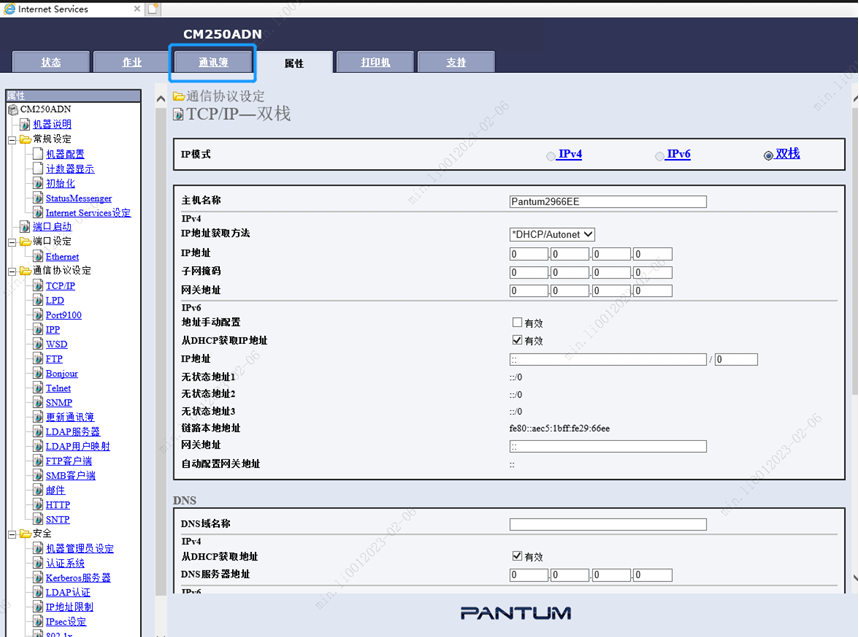Click the document icon beside 计数器显示
Image resolution: width=859 pixels, height=637 pixels.
pyautogui.click(x=38, y=168)
